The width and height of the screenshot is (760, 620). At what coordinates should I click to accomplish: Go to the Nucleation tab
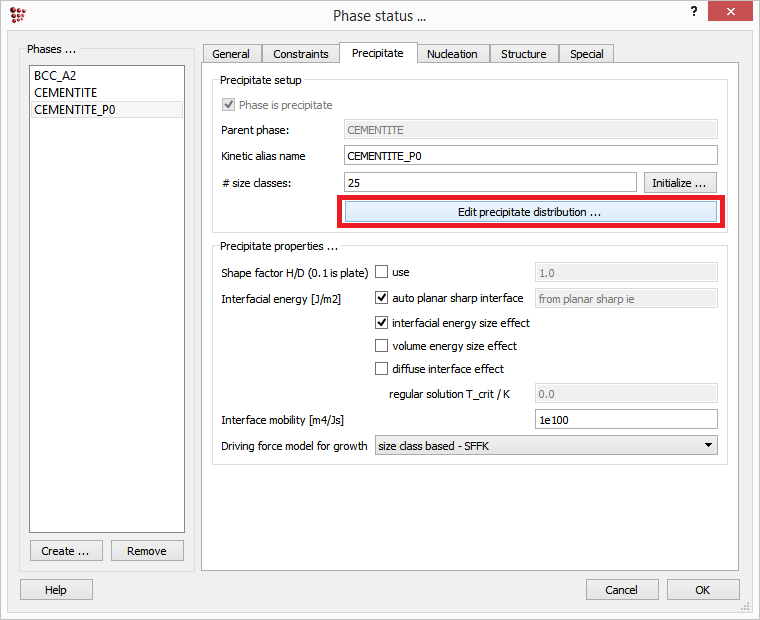click(x=452, y=54)
